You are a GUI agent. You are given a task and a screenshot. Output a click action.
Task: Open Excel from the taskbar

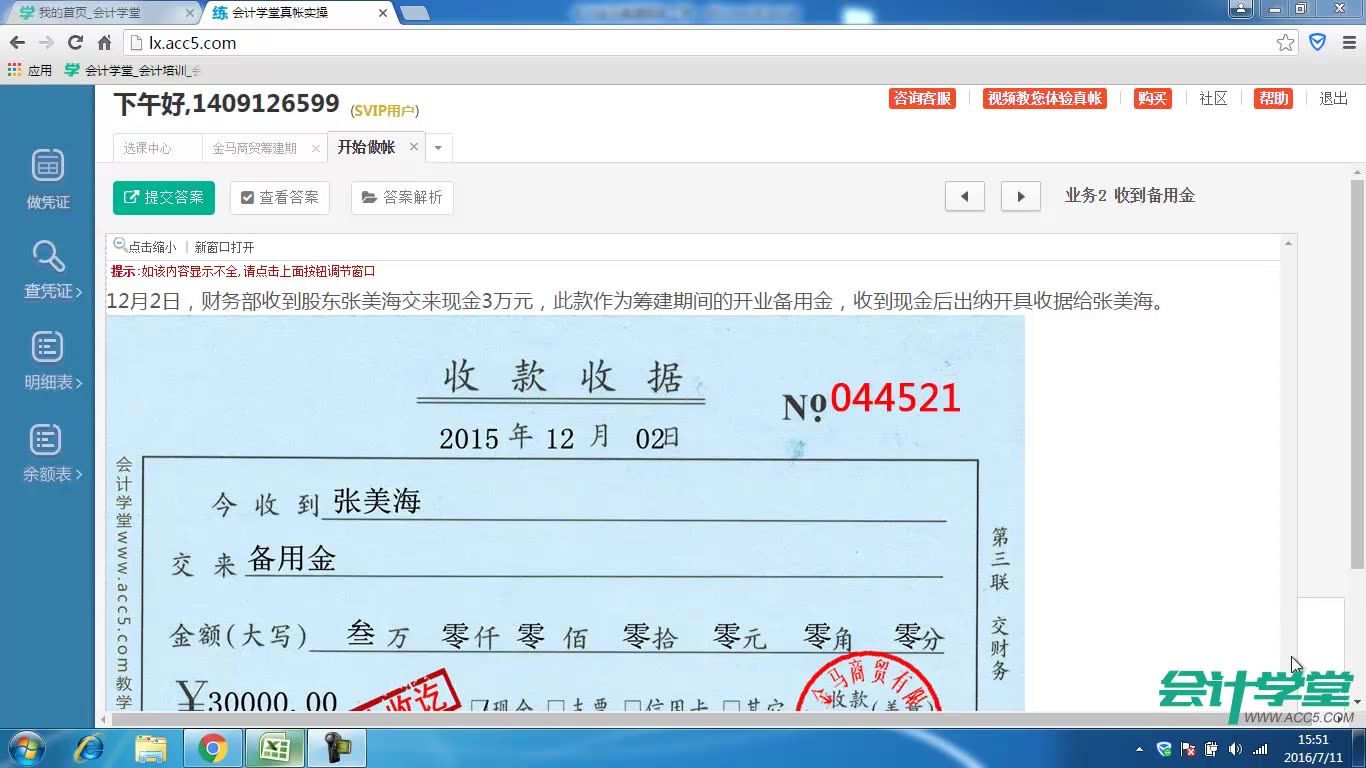click(274, 747)
